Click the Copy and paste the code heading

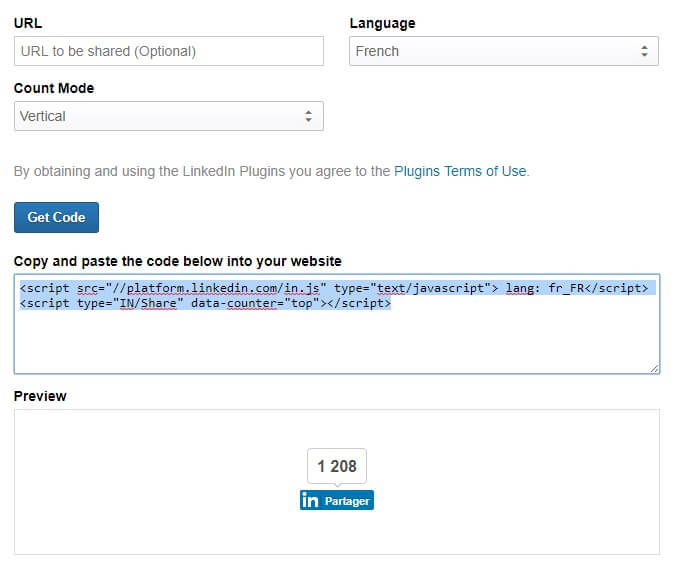(x=178, y=261)
